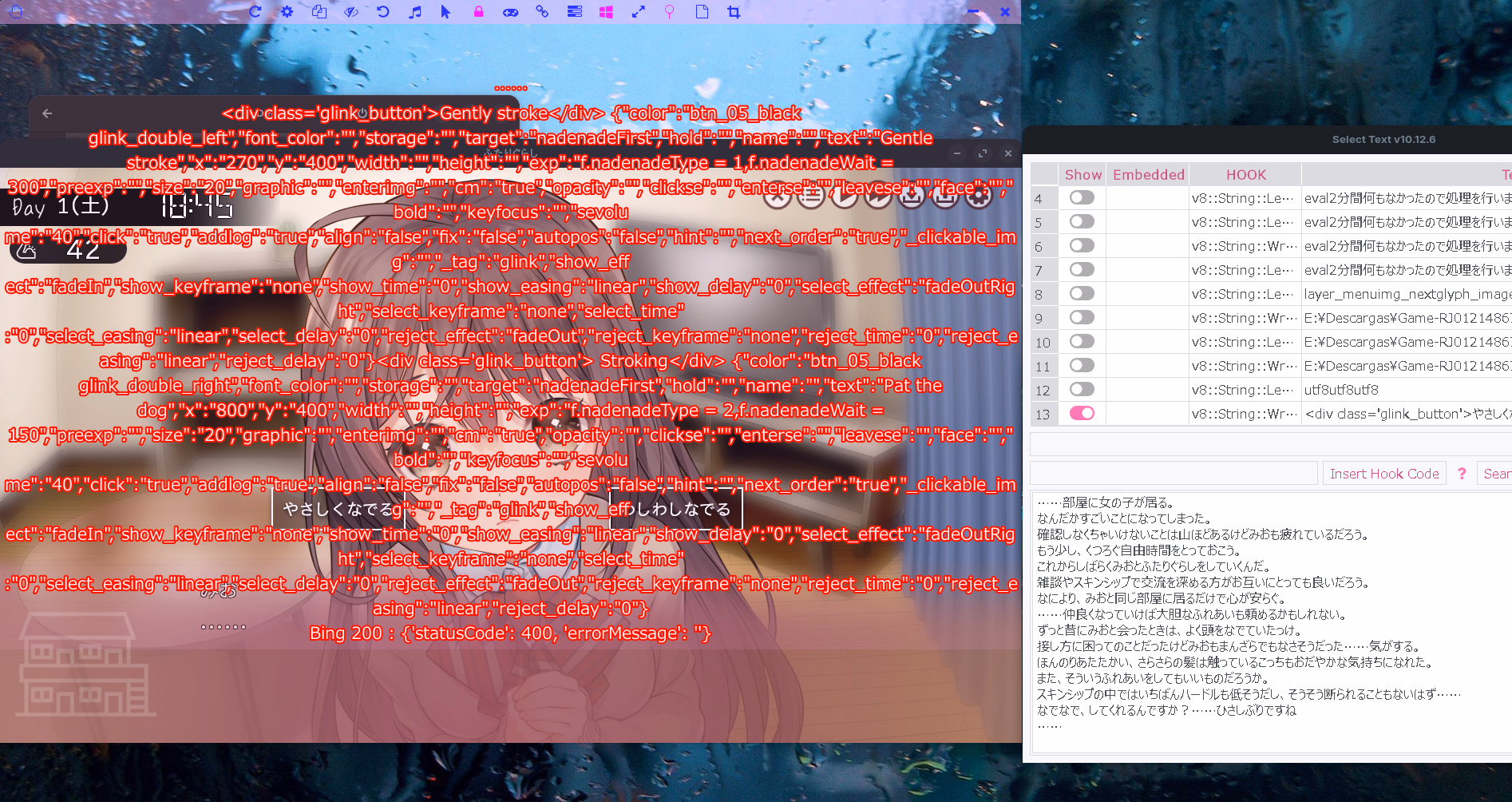1512x802 pixels.
Task: Click the Insert Hook Code button
Action: pyautogui.click(x=1384, y=474)
